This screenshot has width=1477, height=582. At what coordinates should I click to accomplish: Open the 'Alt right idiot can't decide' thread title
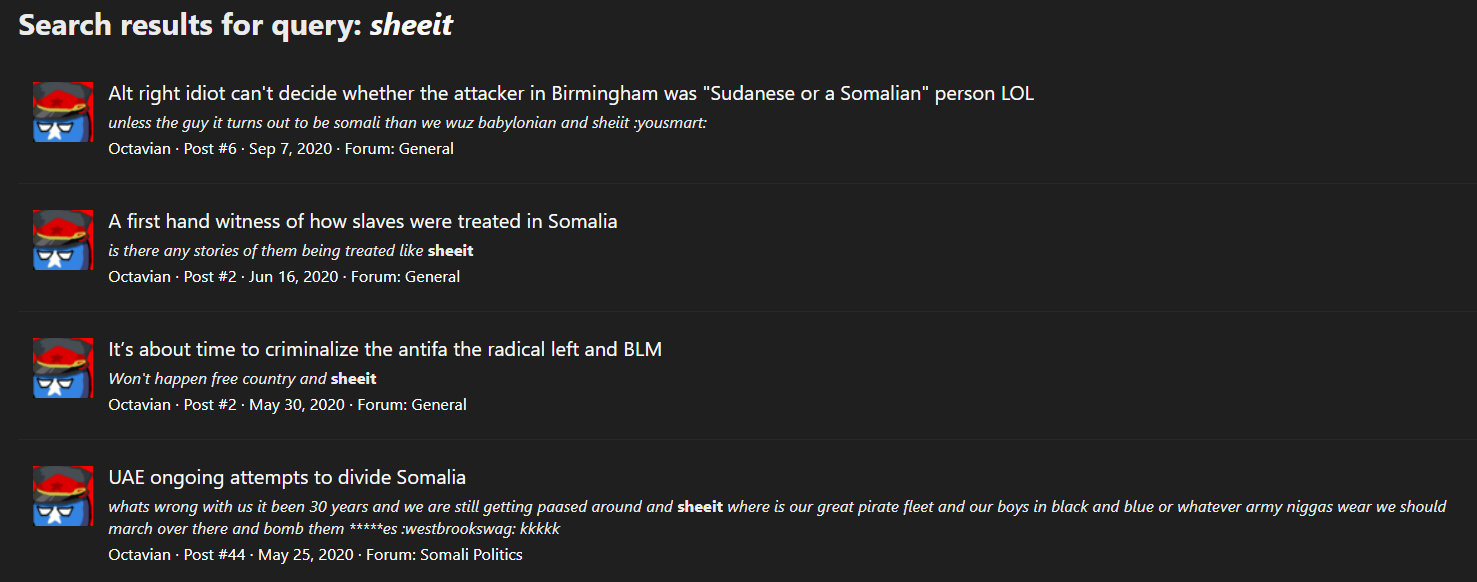tap(571, 94)
